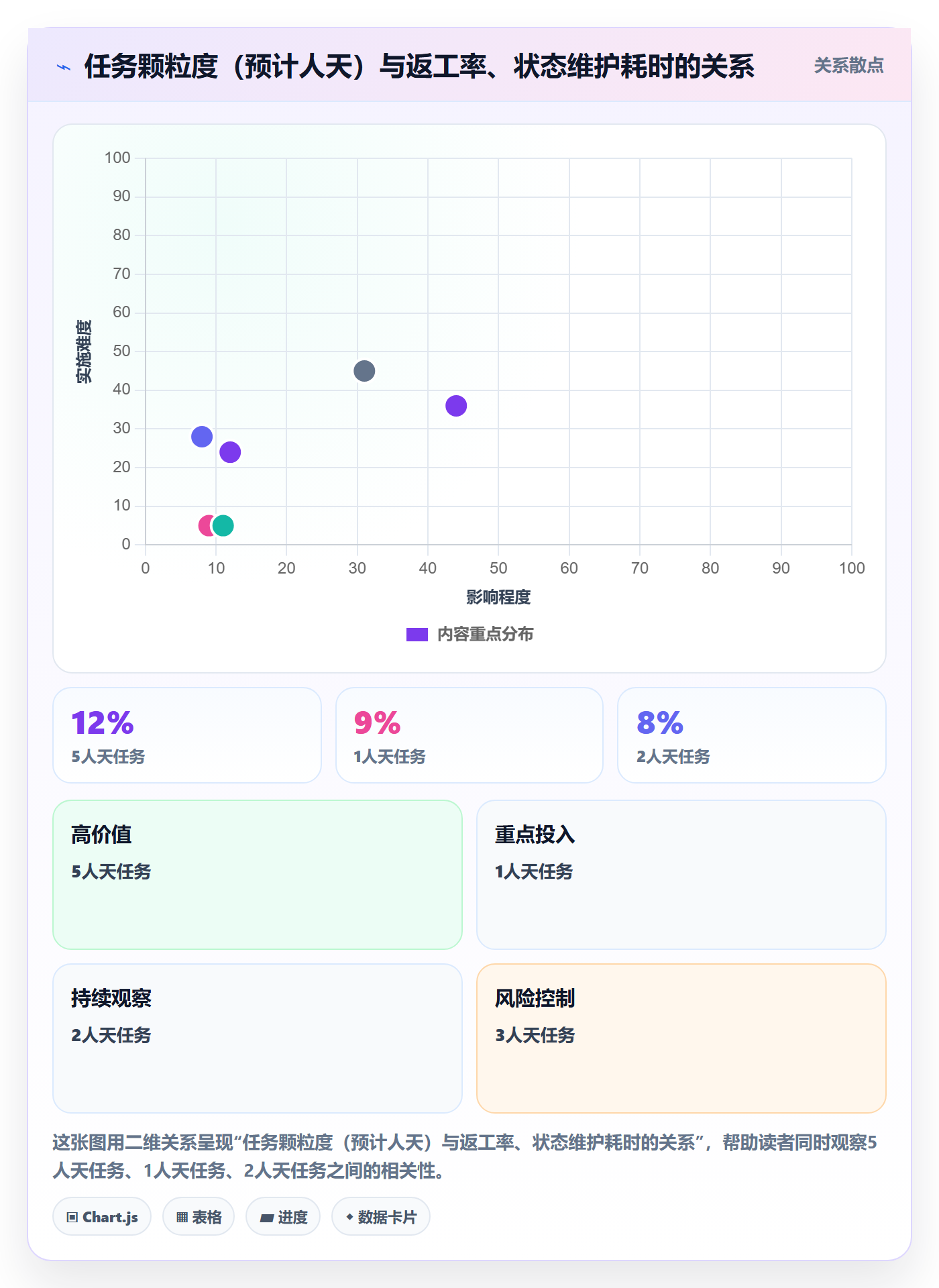
Task: Open the 12% 5人天任务 stat card
Action: coord(187,735)
